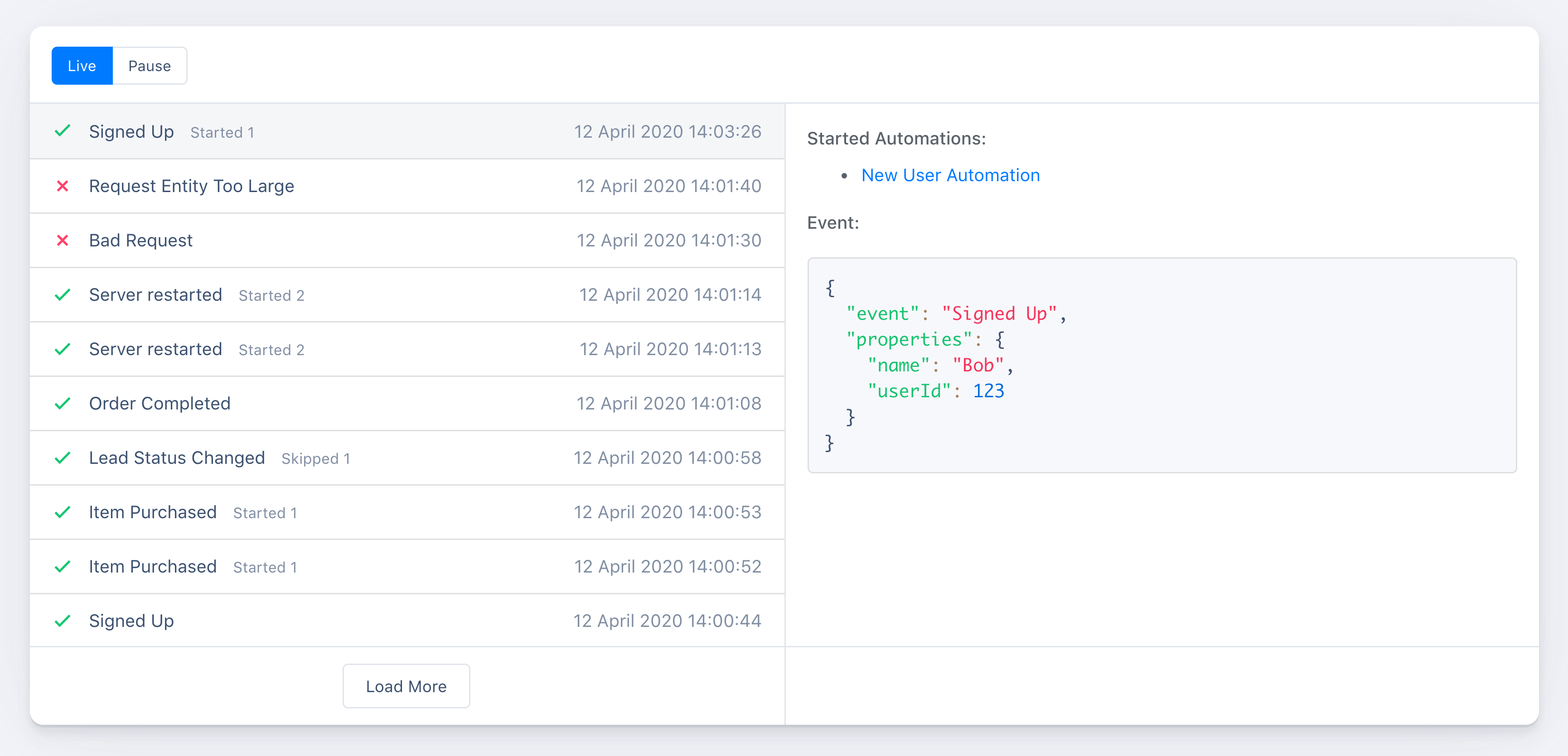Select the Lead Status Changed event name
The image size is (1568, 756).
(177, 457)
